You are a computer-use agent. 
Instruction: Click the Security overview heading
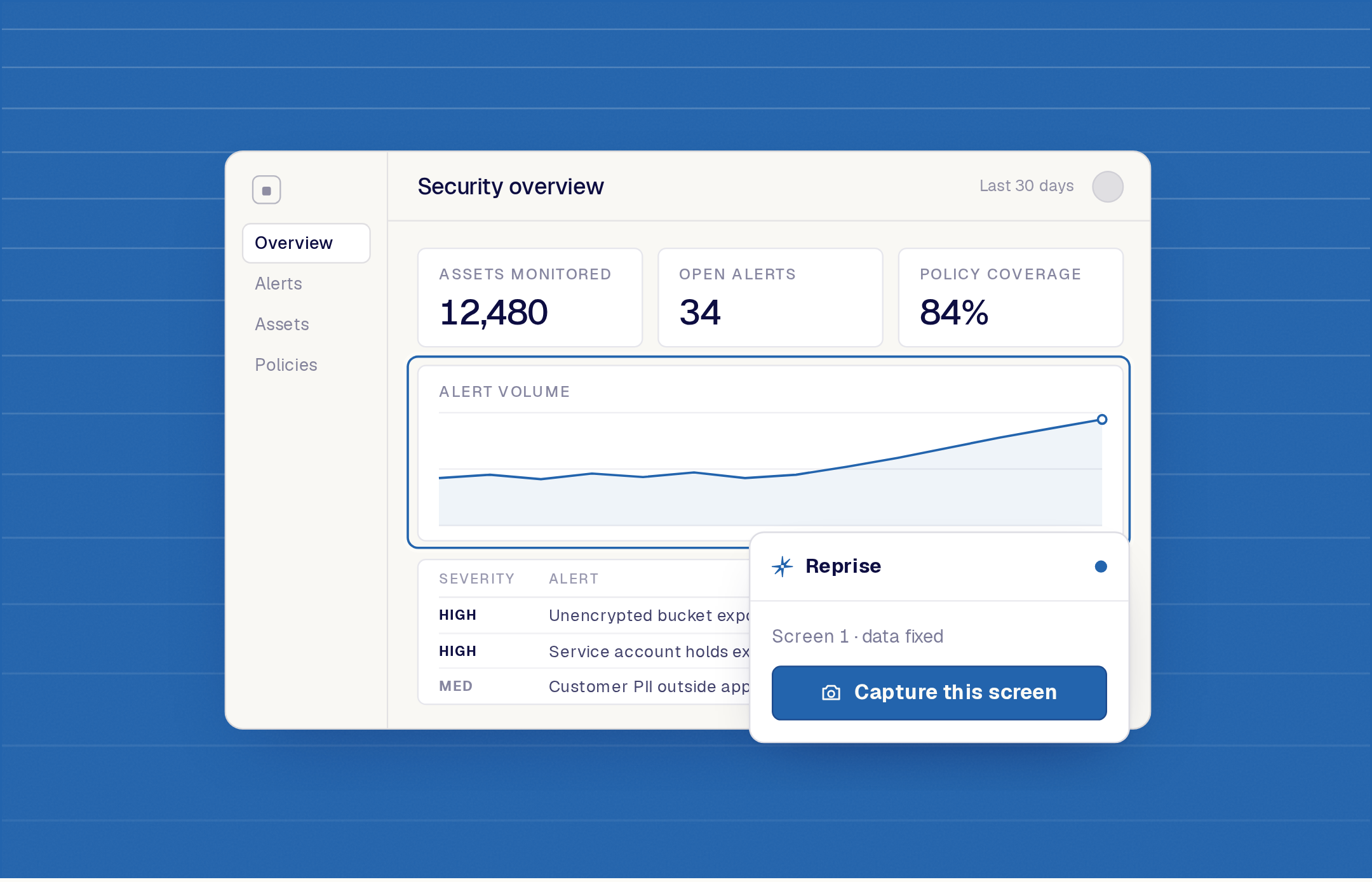(511, 187)
